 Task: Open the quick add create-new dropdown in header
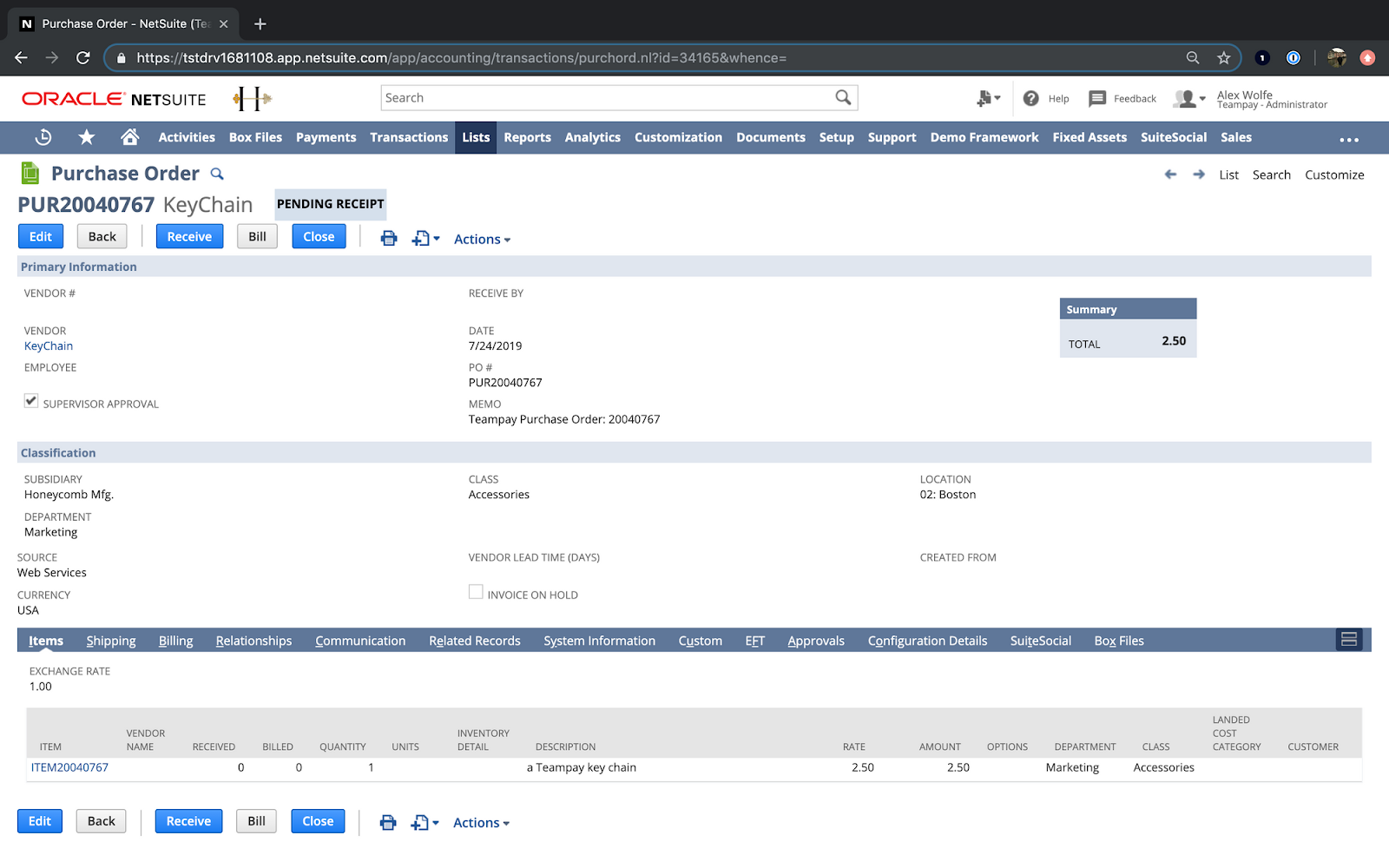pos(988,98)
